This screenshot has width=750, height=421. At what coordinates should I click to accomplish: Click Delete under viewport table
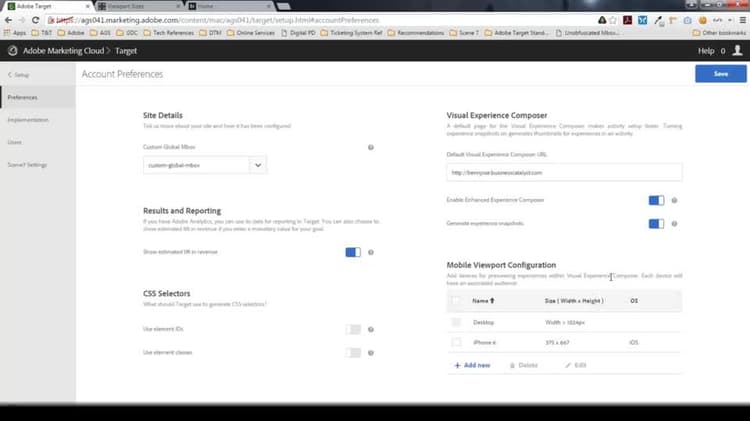pyautogui.click(x=524, y=365)
